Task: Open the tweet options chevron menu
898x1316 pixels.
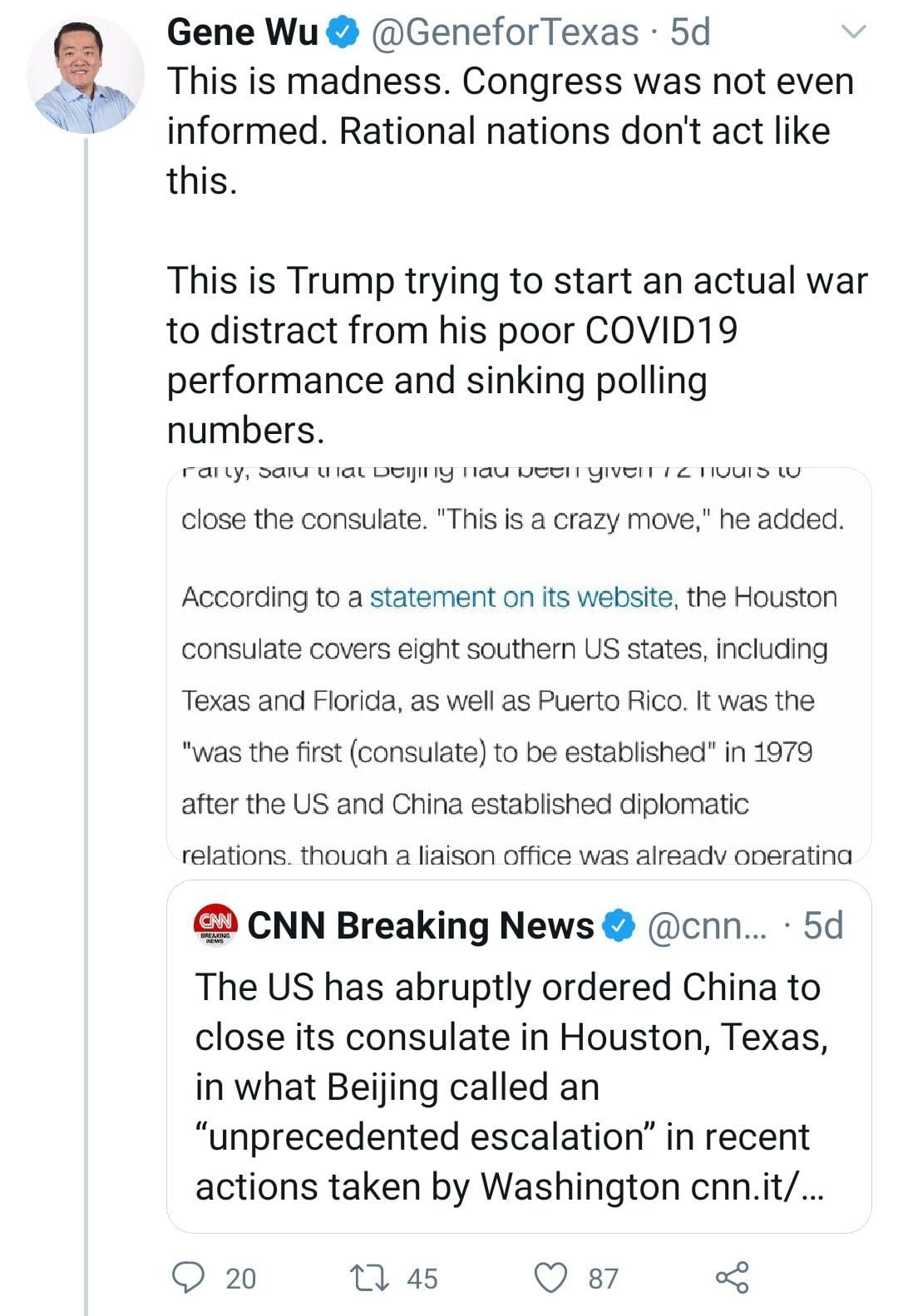Action: [x=854, y=32]
